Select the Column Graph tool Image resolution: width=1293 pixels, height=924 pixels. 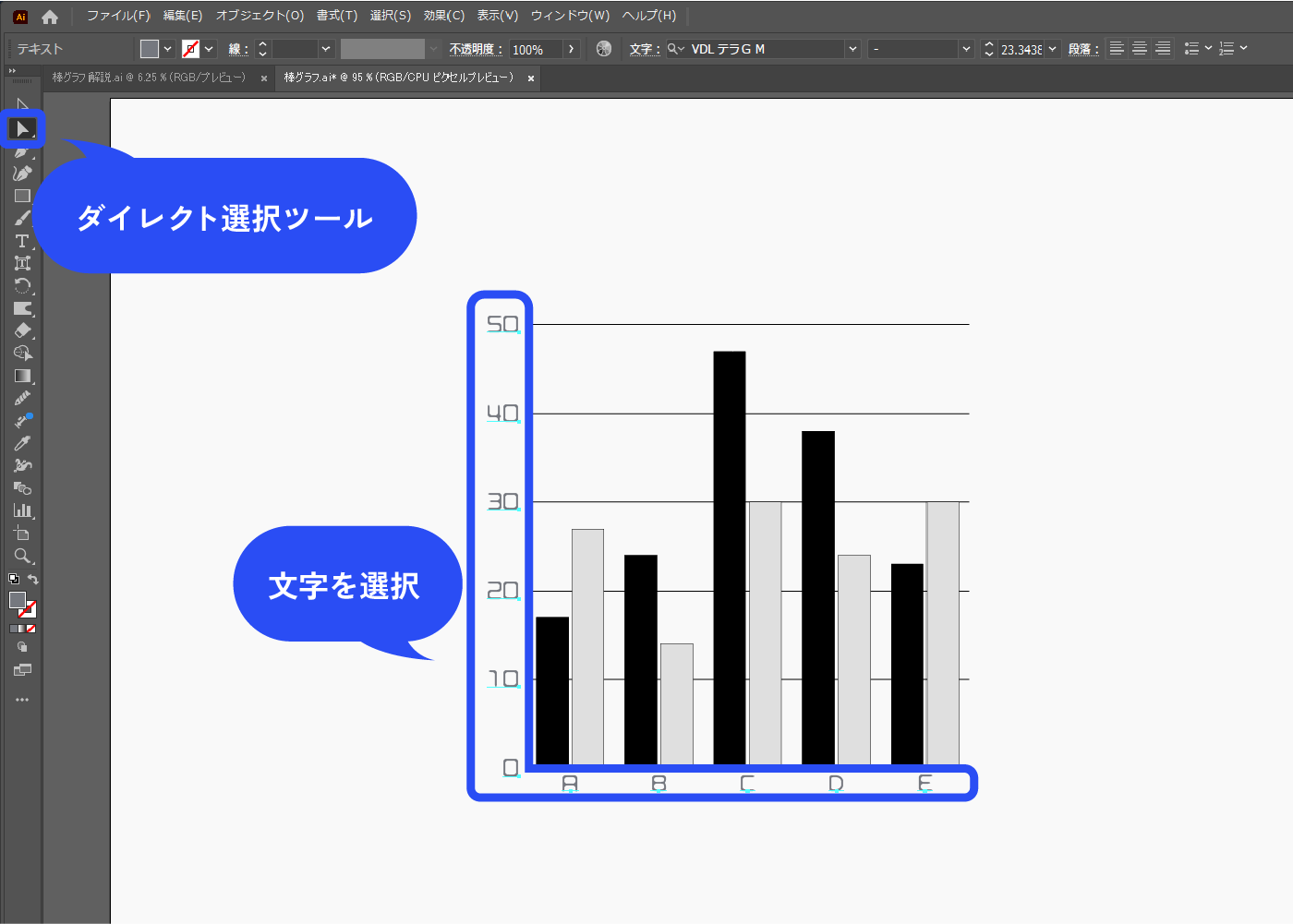tap(22, 510)
